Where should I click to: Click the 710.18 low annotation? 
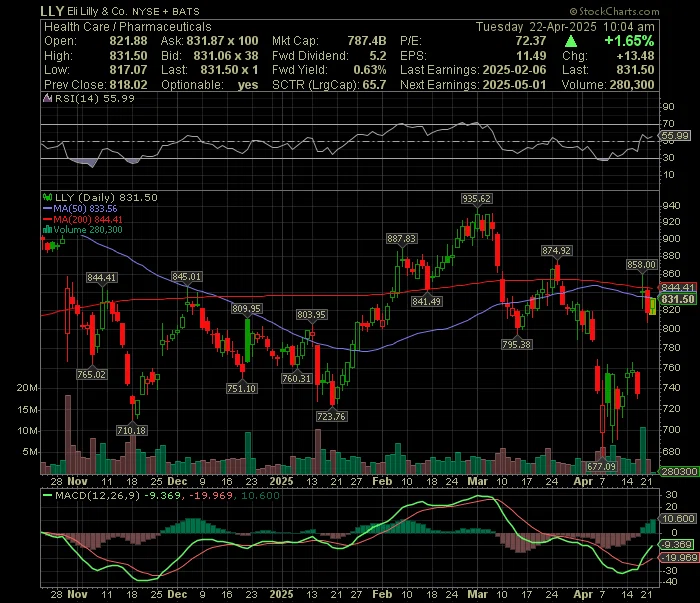tap(132, 430)
